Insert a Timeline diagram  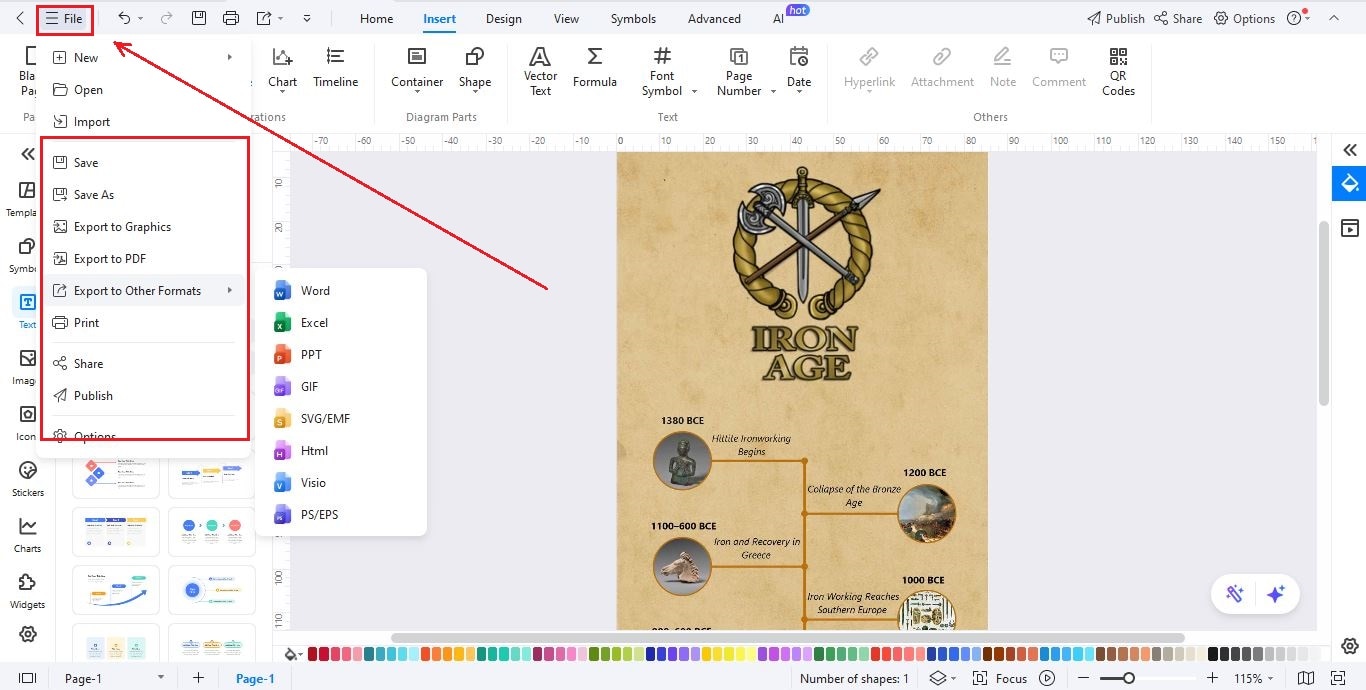point(335,70)
